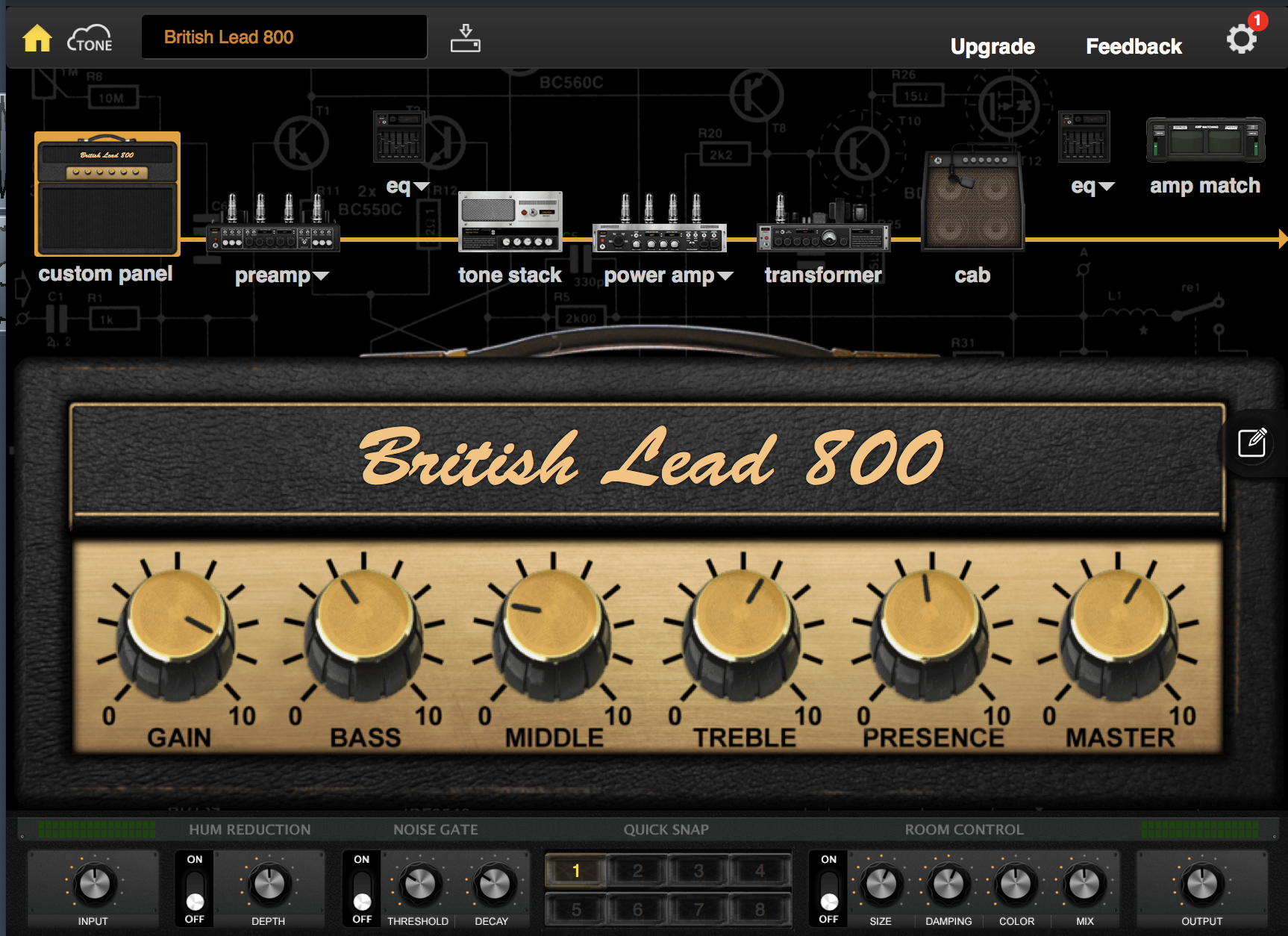Viewport: 1288px width, 936px height.
Task: Open the second eq module icon after the cab
Action: [1084, 137]
